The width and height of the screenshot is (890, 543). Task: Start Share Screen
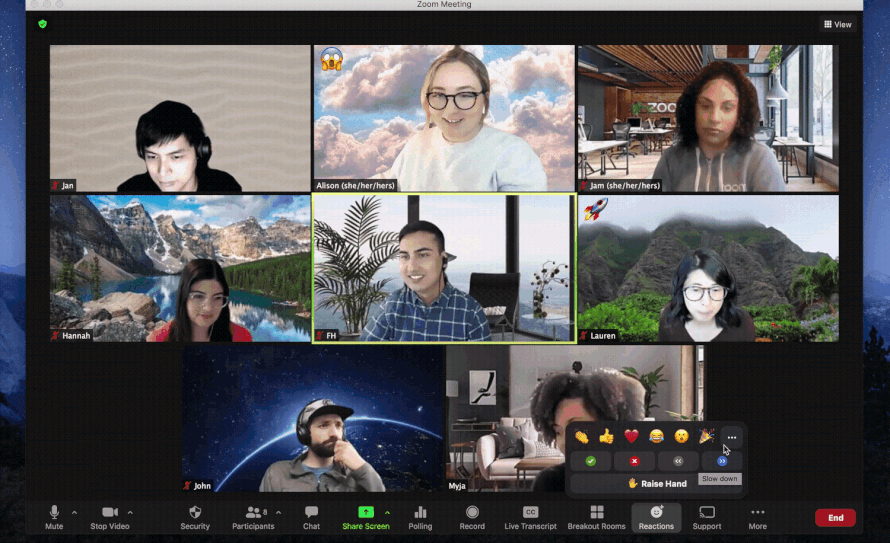pos(366,517)
